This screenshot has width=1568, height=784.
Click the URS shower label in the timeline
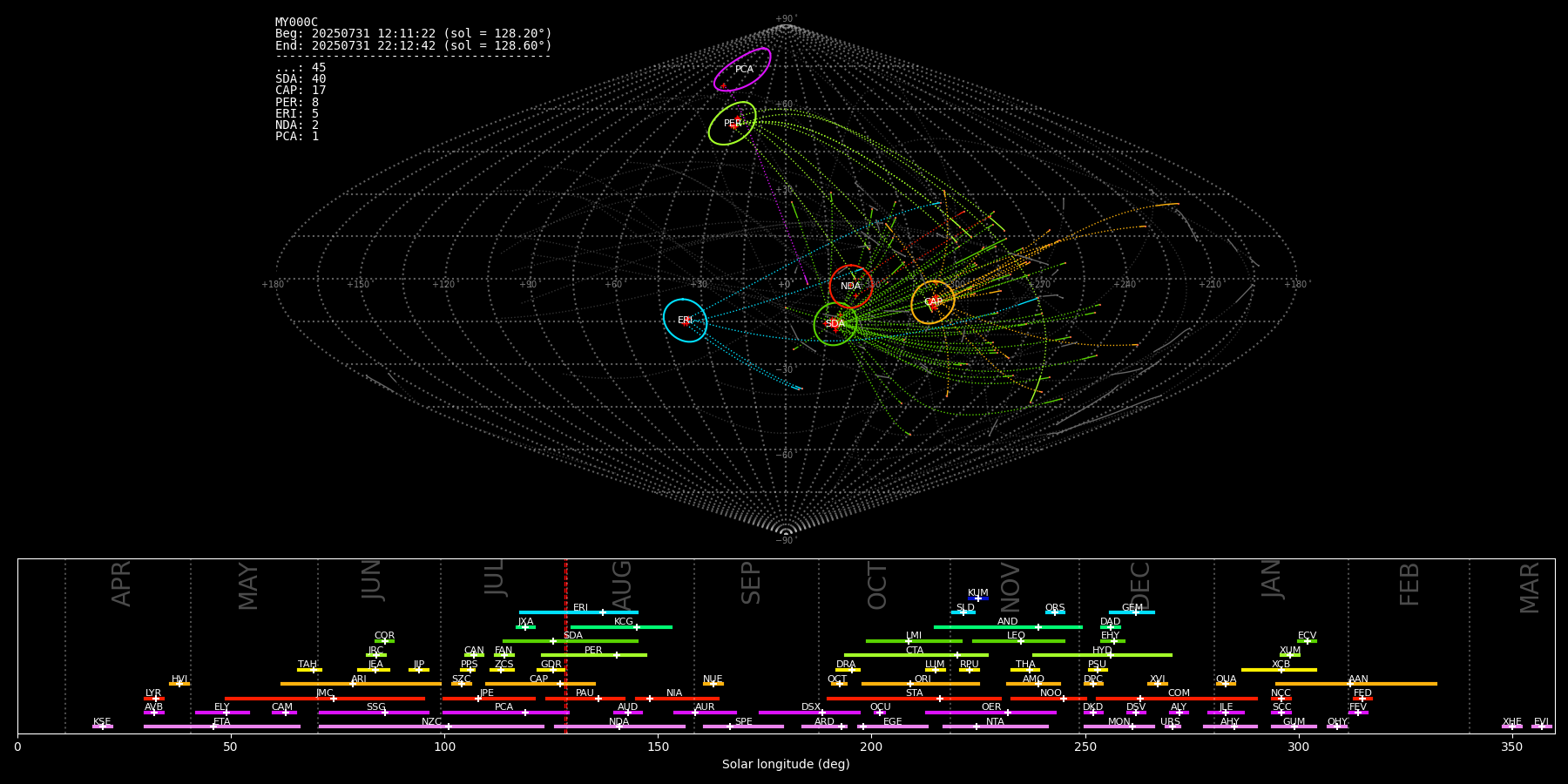coord(1170,722)
